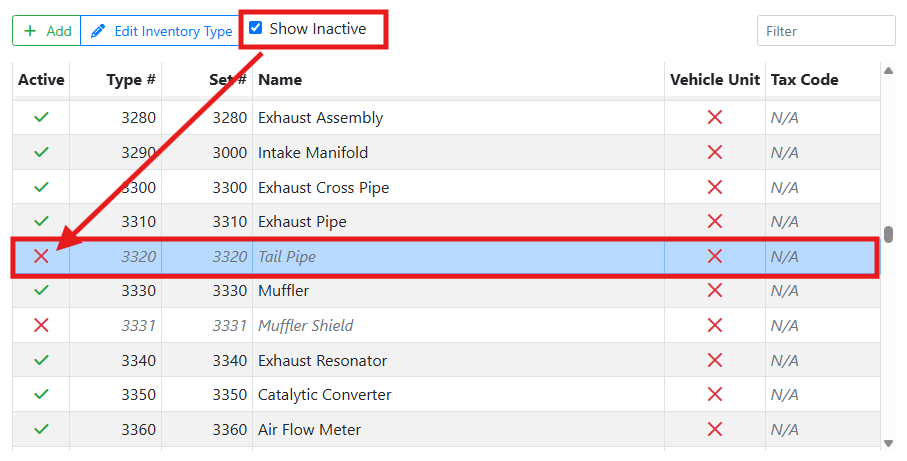Click the Vehicle Unit red X for Catalytic Converter
Screen dimensions: 907x461
pos(715,395)
